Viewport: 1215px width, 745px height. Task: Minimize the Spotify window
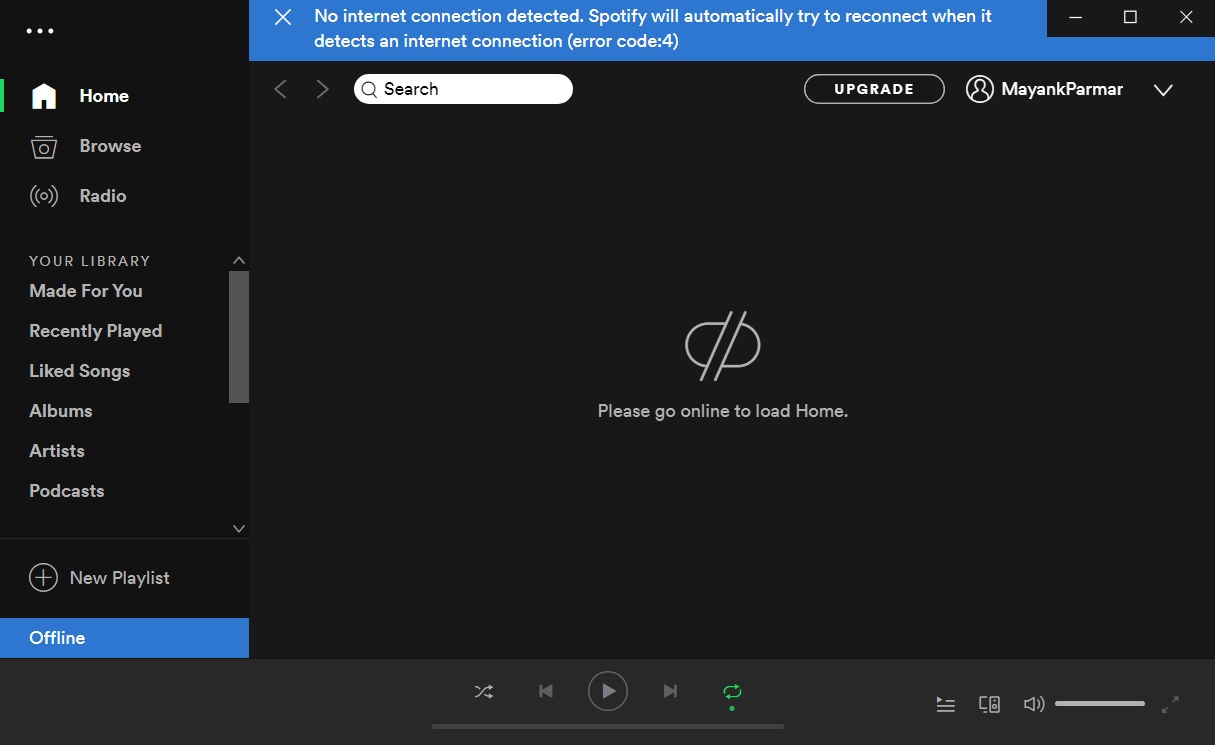tap(1075, 17)
